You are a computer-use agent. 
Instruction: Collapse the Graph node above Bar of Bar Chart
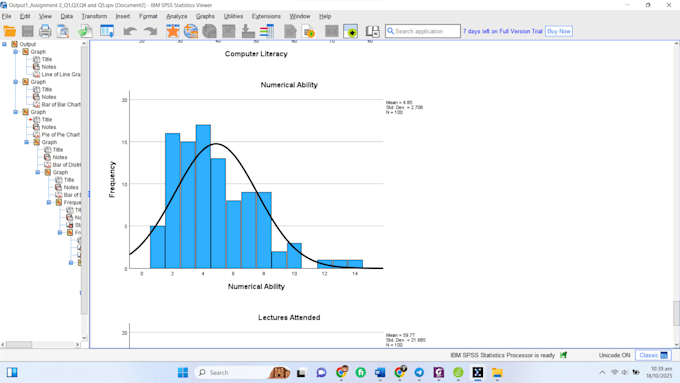pyautogui.click(x=16, y=82)
